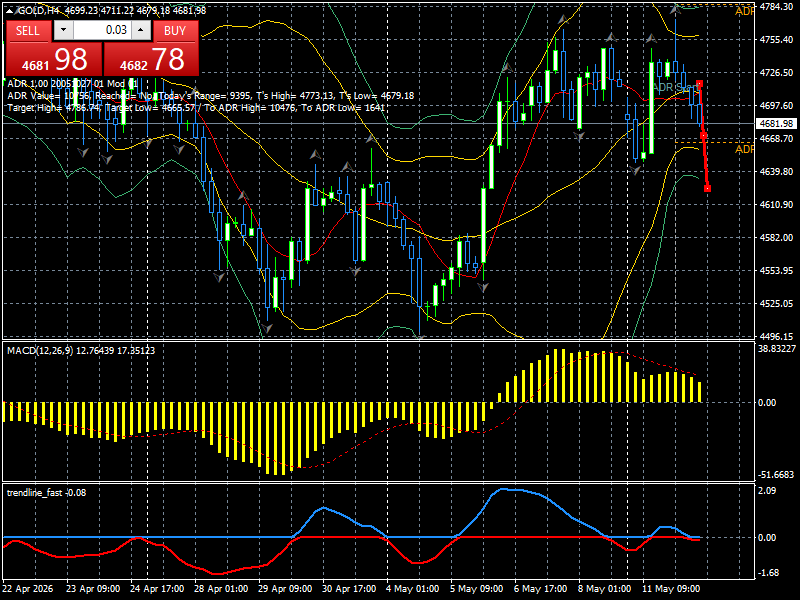
Task: Click price axis value 4726.50
Action: (x=776, y=72)
